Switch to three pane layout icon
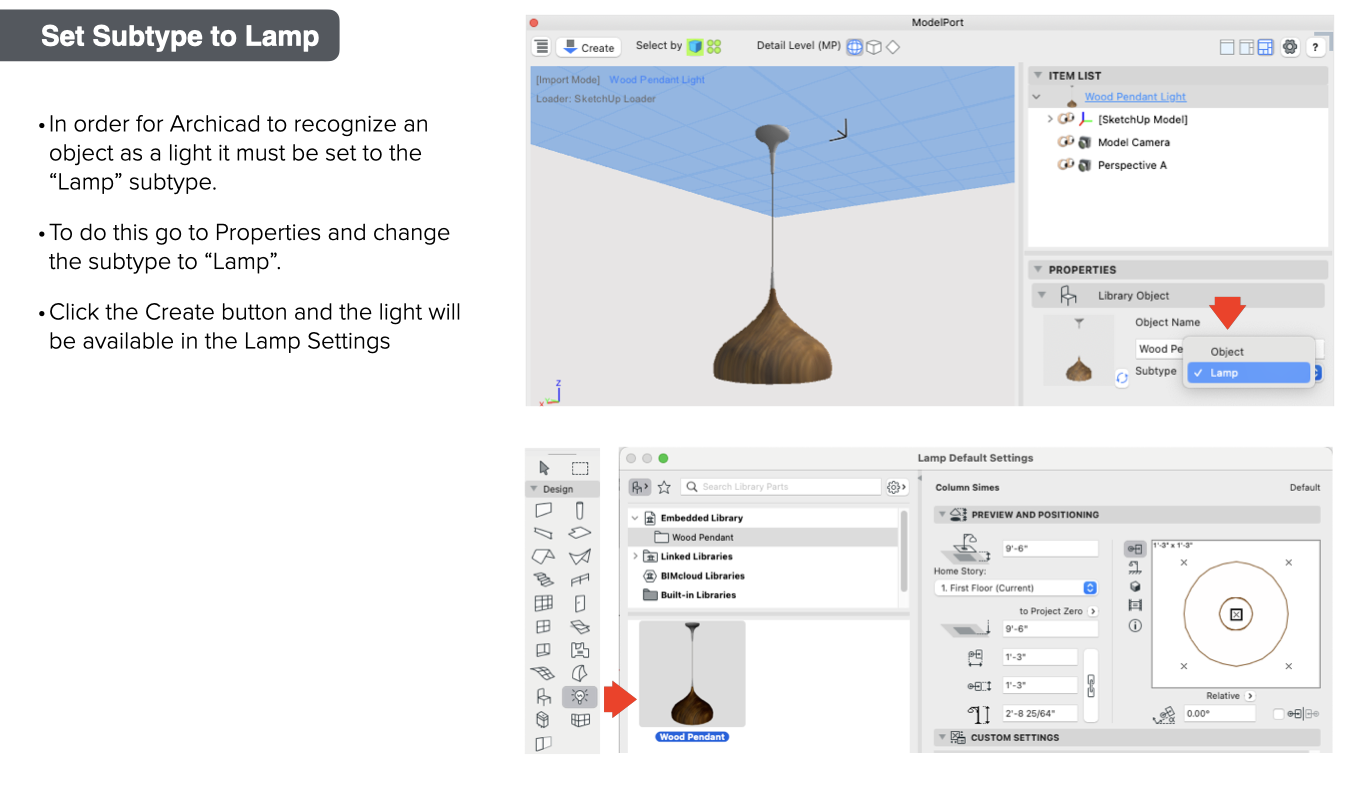The image size is (1364, 802). coord(1266,47)
